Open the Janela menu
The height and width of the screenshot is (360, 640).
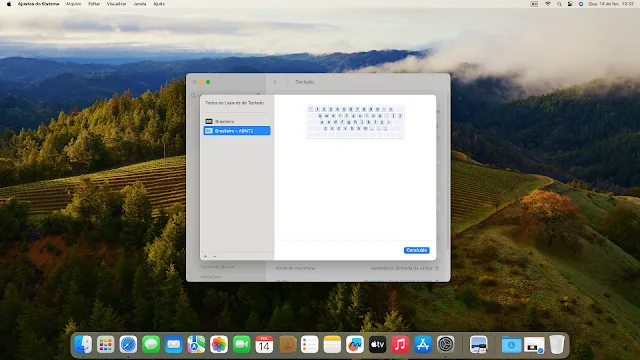pyautogui.click(x=140, y=4)
